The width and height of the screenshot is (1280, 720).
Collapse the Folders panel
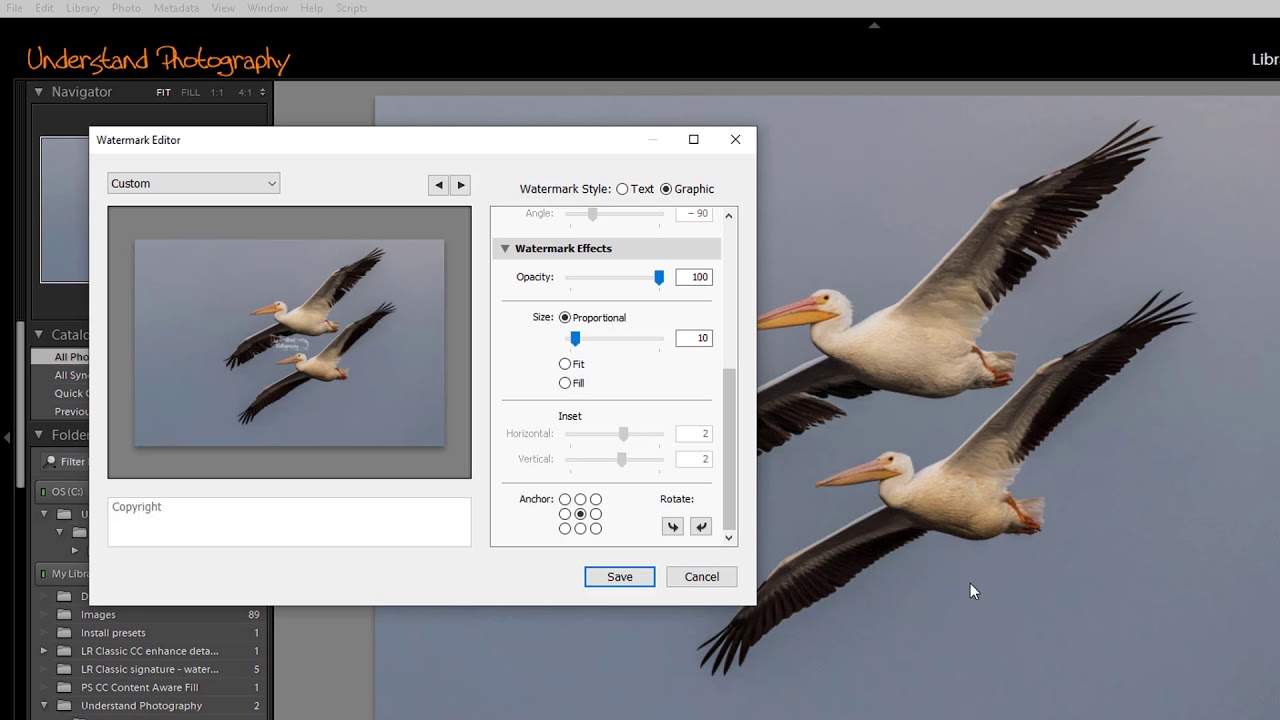point(39,435)
